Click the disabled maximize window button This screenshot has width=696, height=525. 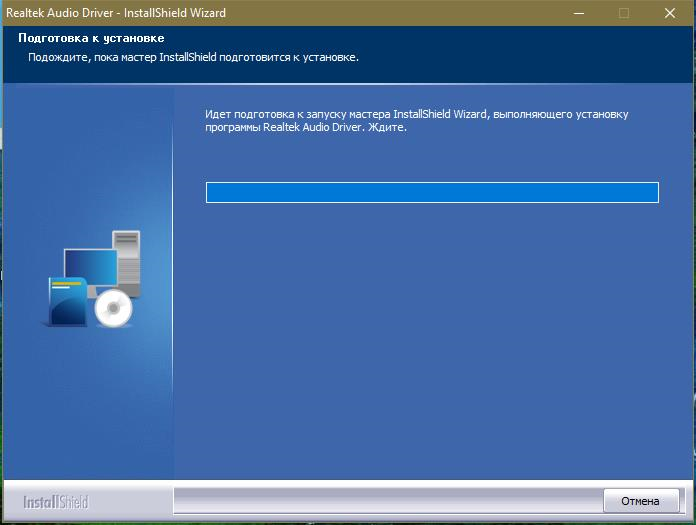(624, 13)
